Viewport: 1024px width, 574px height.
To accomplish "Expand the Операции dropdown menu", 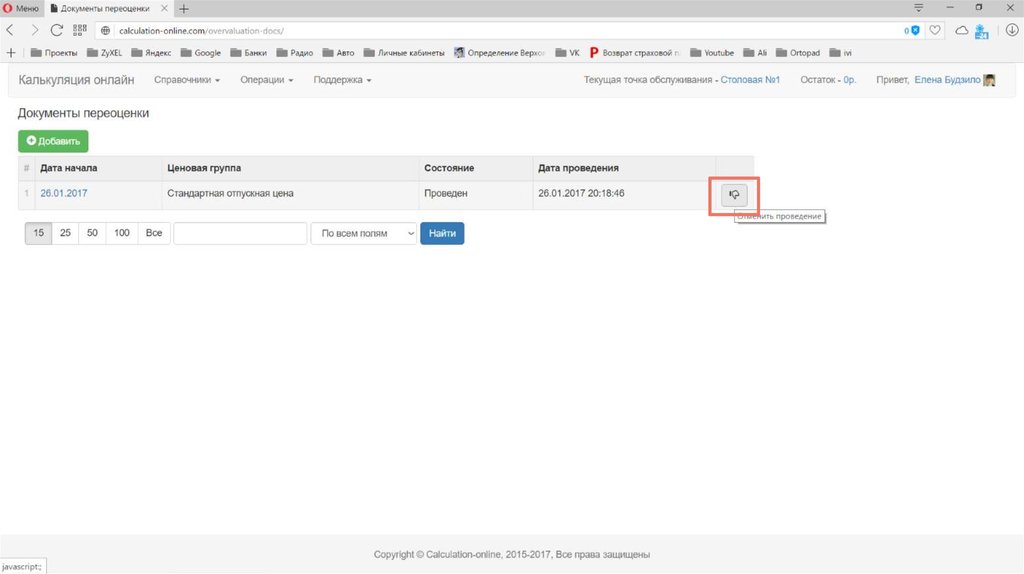I will 266,80.
